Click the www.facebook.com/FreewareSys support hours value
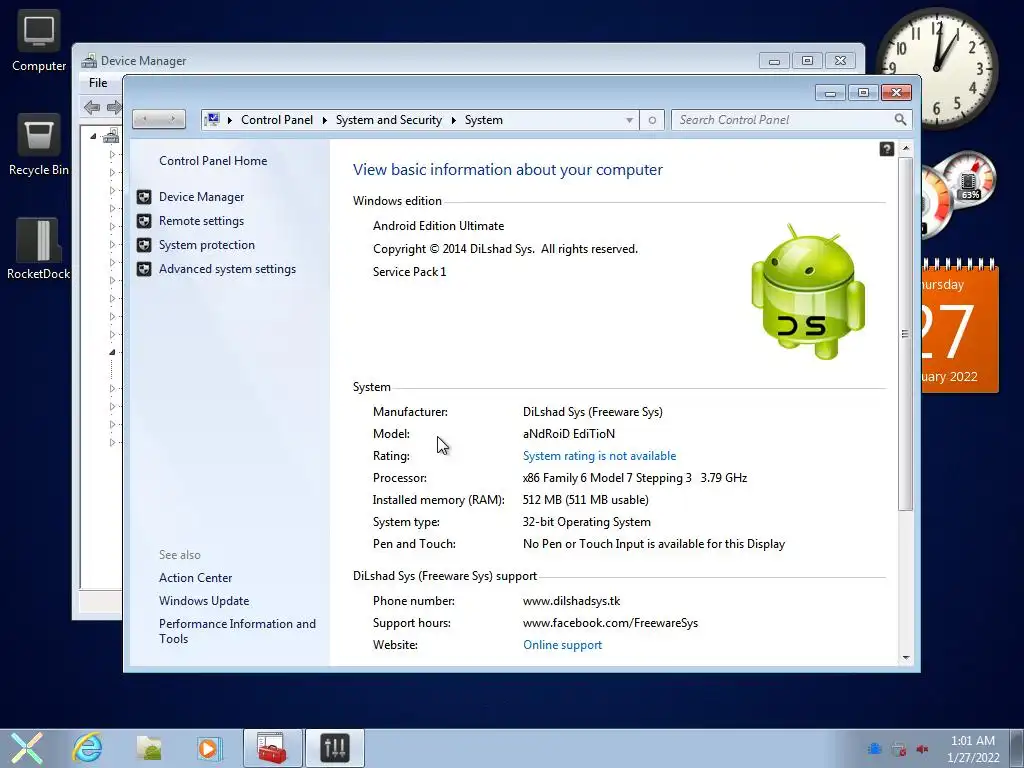 [610, 623]
